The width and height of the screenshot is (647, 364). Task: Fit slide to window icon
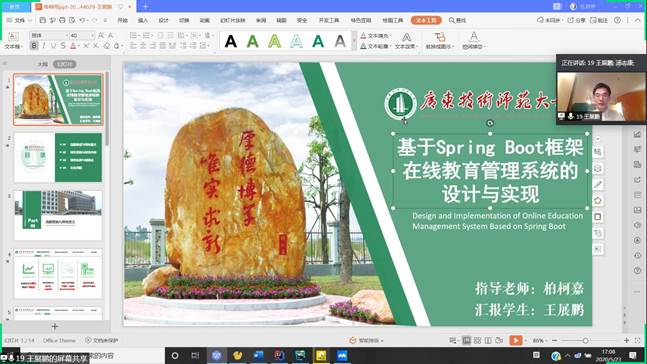(x=638, y=340)
